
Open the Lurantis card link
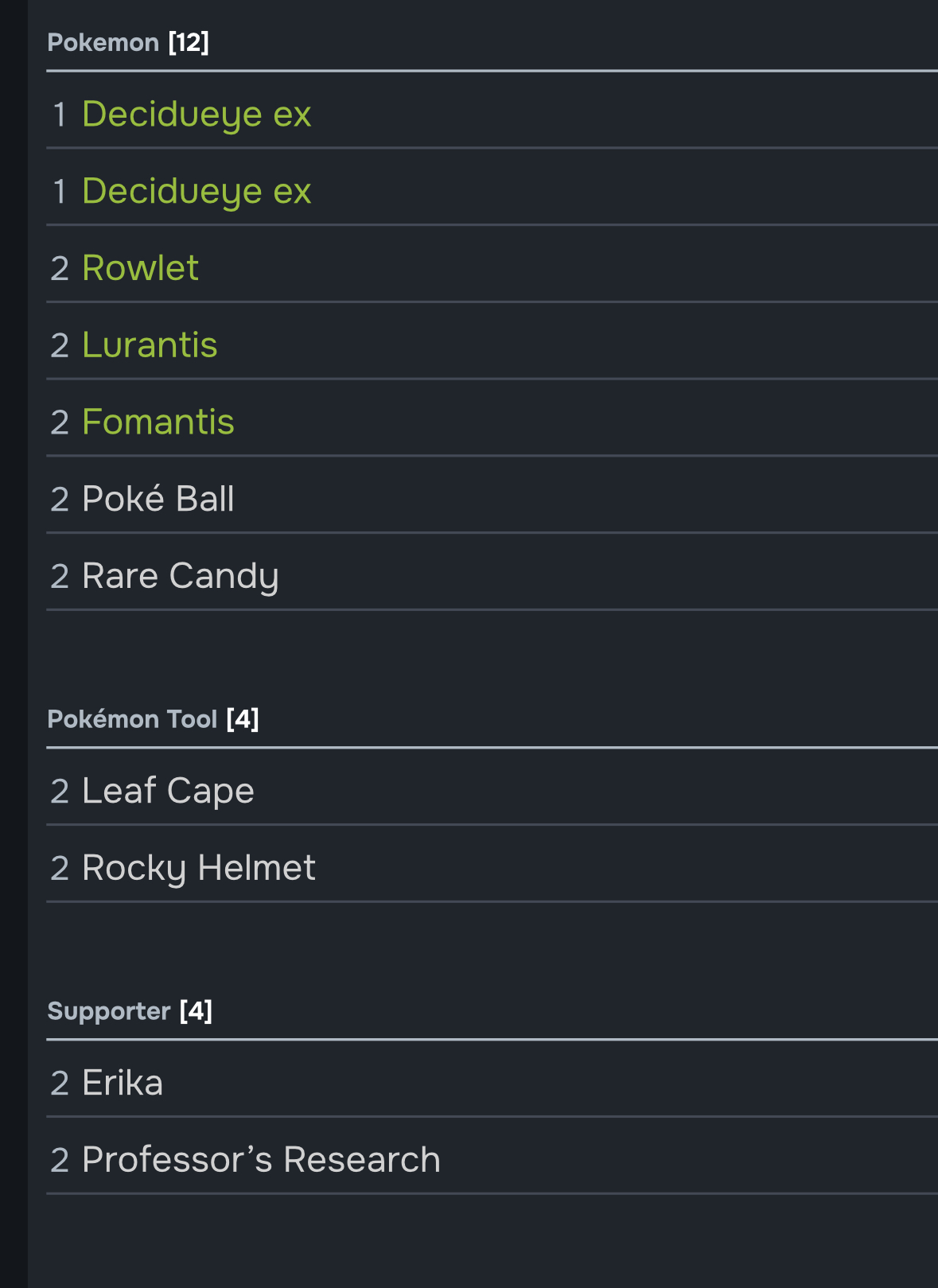[150, 345]
